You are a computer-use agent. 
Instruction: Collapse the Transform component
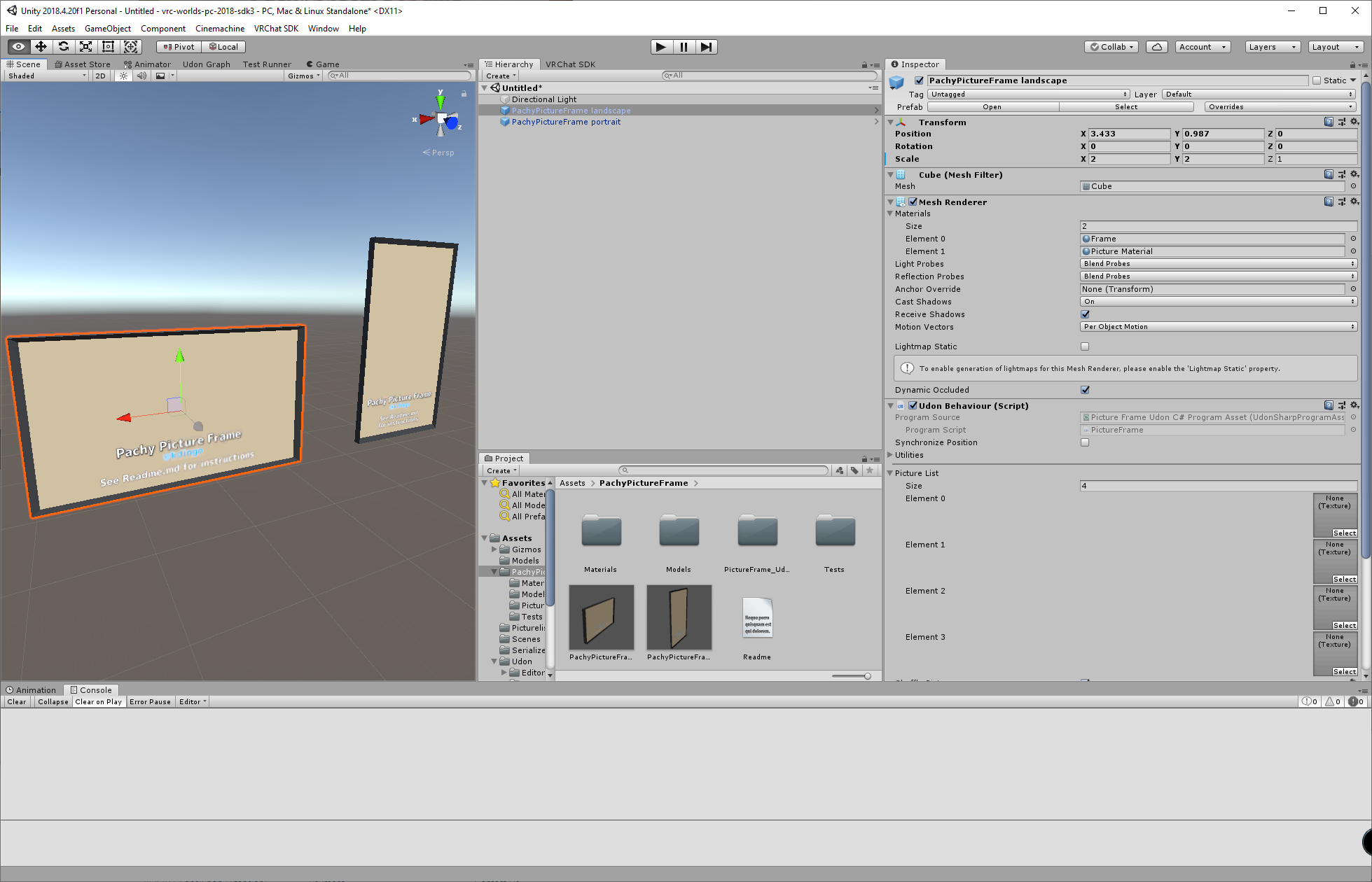890,121
